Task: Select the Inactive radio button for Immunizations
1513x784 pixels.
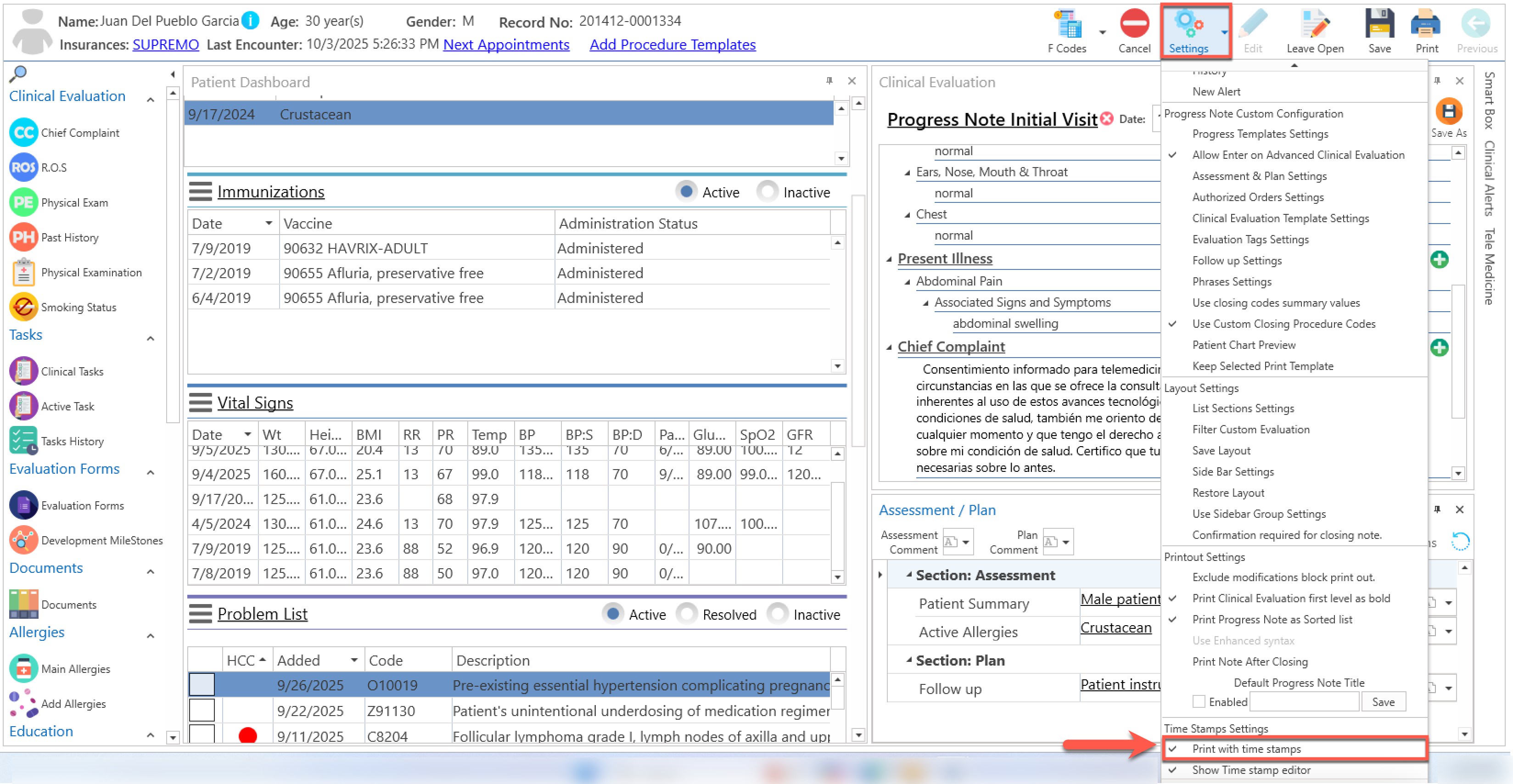Action: pos(767,191)
